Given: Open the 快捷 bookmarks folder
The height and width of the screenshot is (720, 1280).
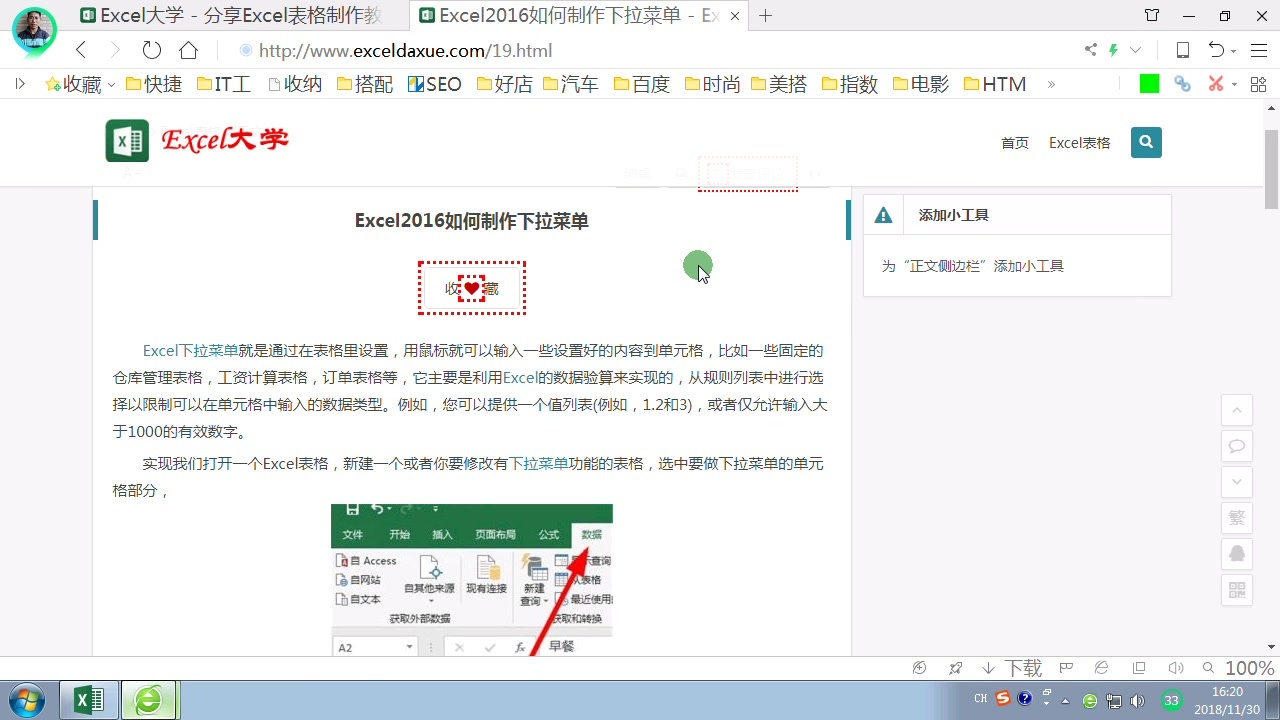Looking at the screenshot, I should coord(154,85).
